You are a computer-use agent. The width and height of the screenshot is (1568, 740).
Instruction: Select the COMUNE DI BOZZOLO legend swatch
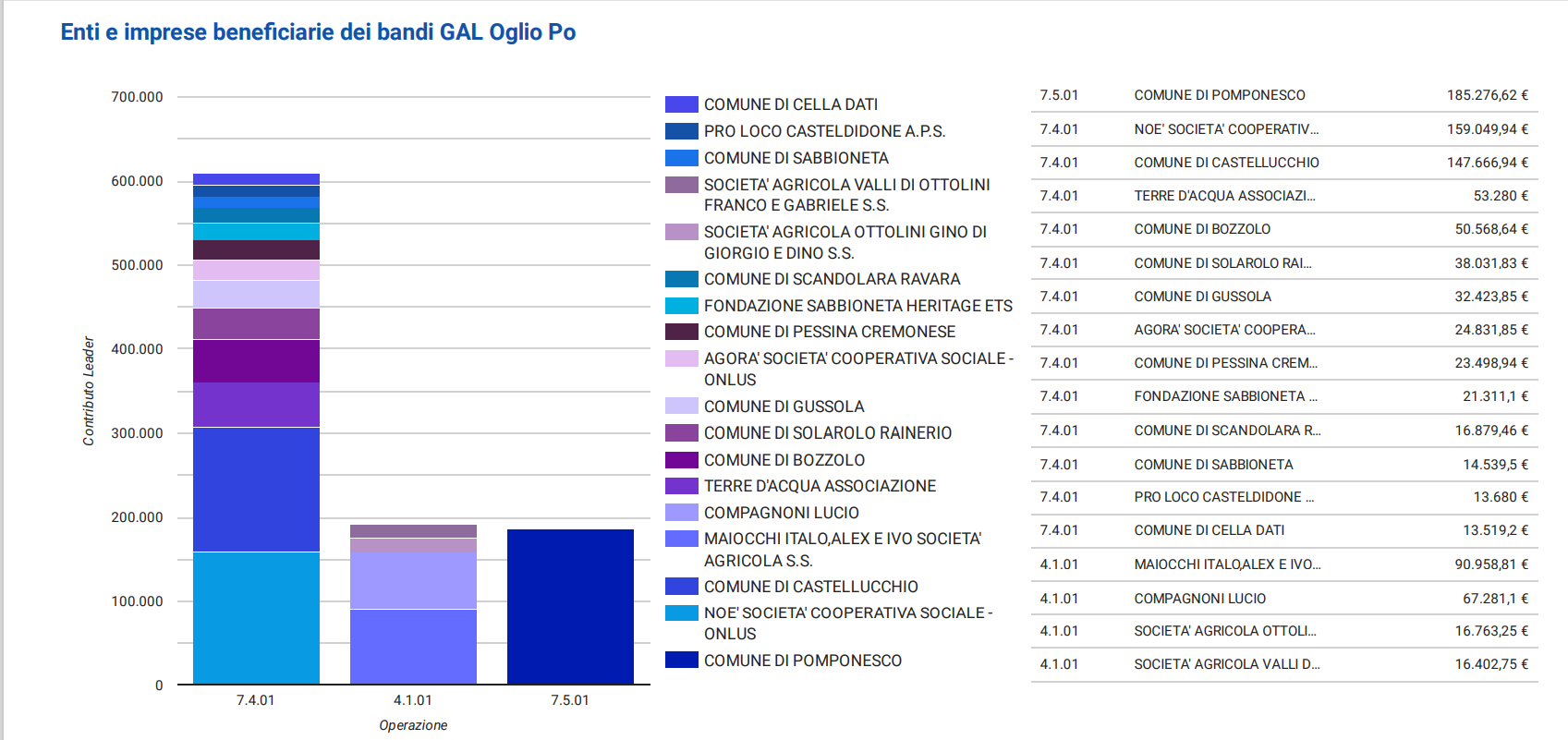[x=681, y=460]
